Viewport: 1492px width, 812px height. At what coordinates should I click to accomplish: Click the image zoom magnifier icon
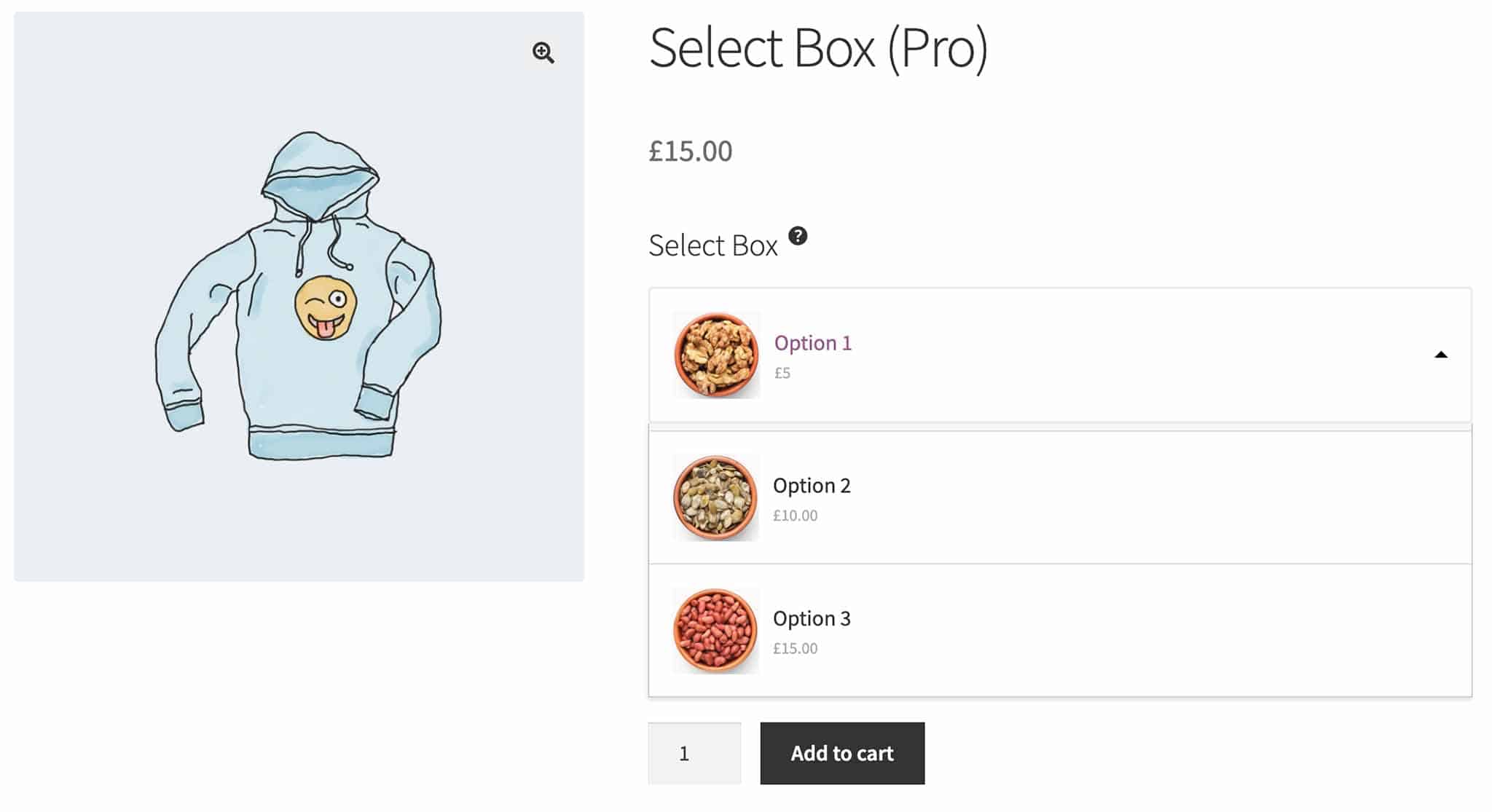tap(542, 52)
